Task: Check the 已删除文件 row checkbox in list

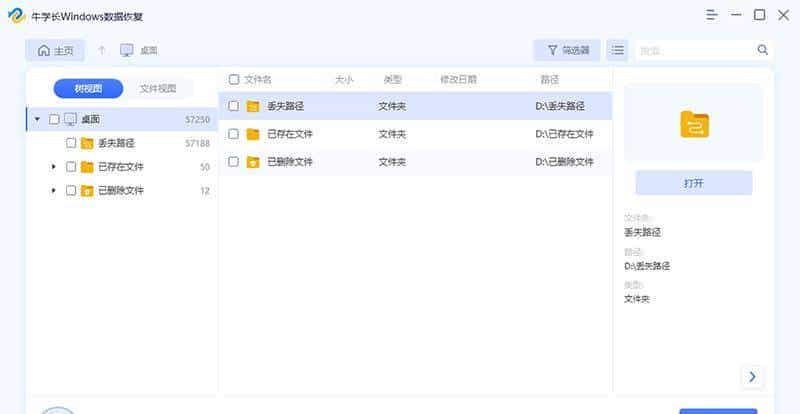Action: (x=233, y=161)
